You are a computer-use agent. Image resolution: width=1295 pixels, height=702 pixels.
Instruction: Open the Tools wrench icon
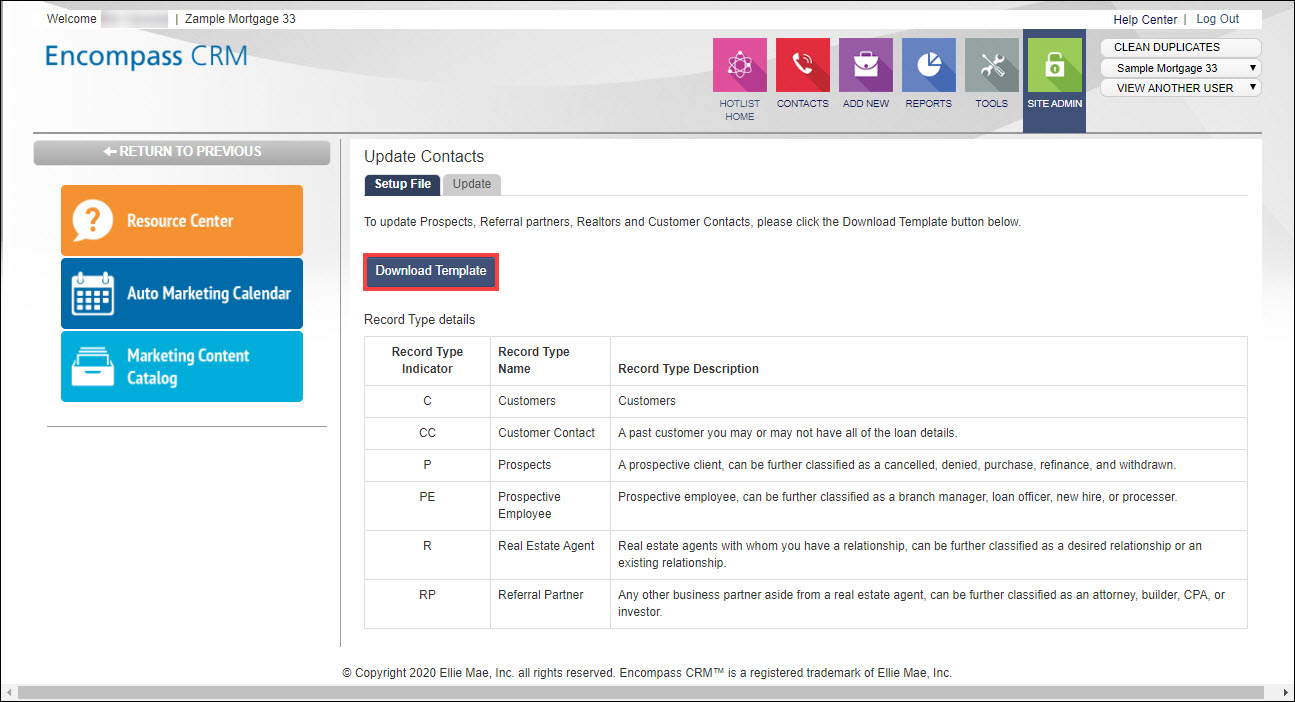[x=991, y=66]
